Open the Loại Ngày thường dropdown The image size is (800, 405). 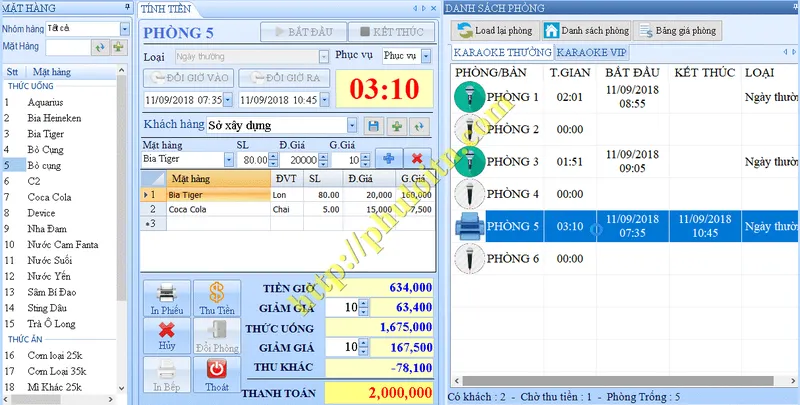coord(323,57)
